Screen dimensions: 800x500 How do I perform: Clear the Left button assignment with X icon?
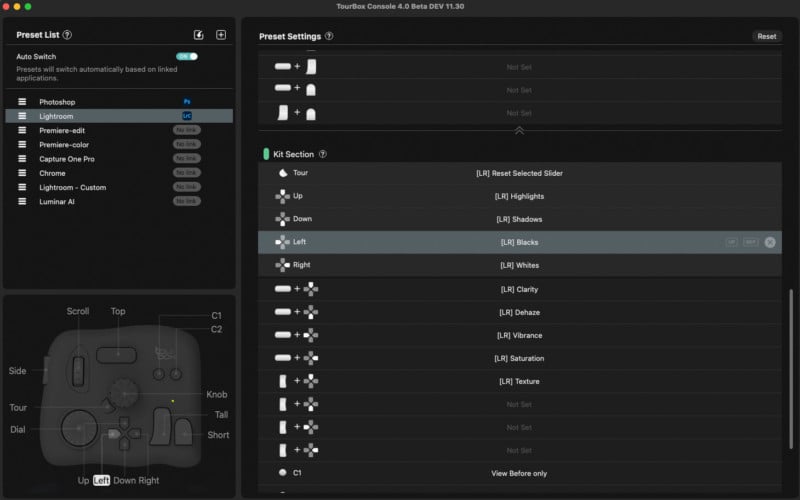click(770, 242)
